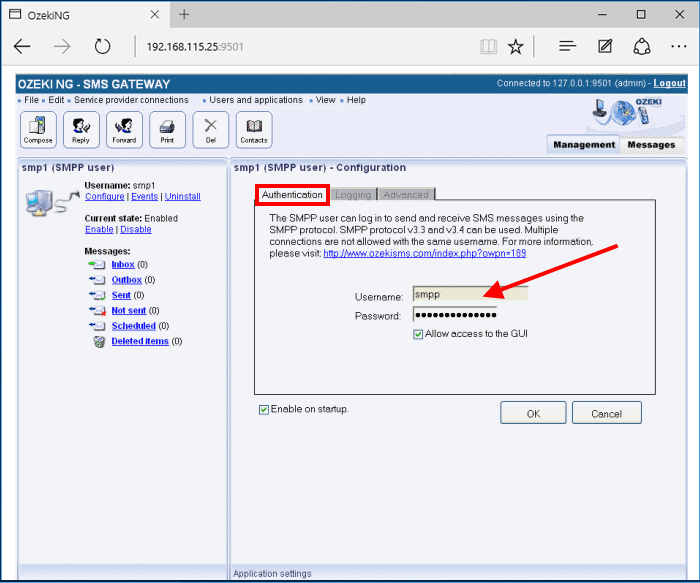Open the Edit menu
Screen dimensions: 700x583
56,100
